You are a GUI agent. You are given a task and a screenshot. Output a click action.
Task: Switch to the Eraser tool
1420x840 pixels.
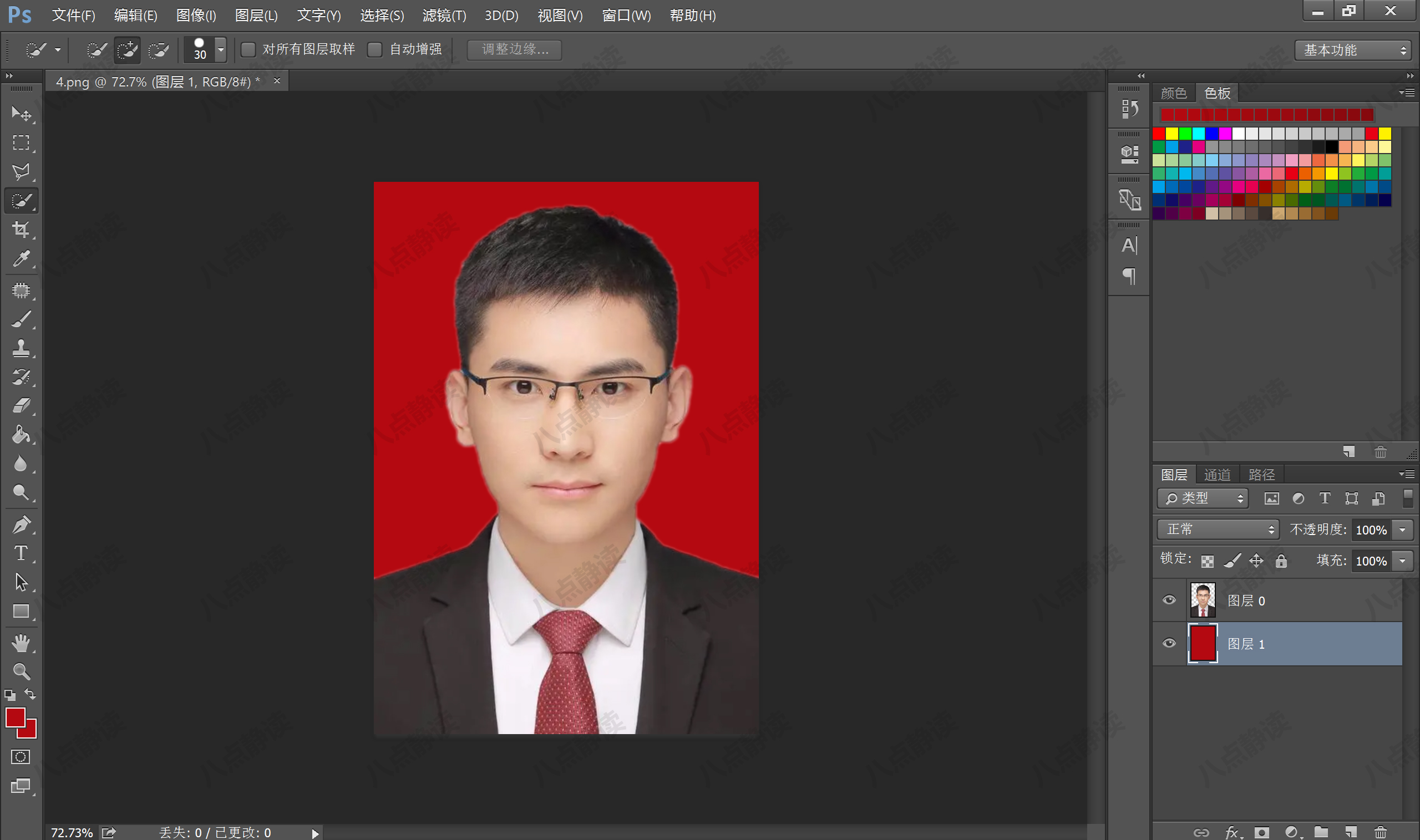point(21,404)
